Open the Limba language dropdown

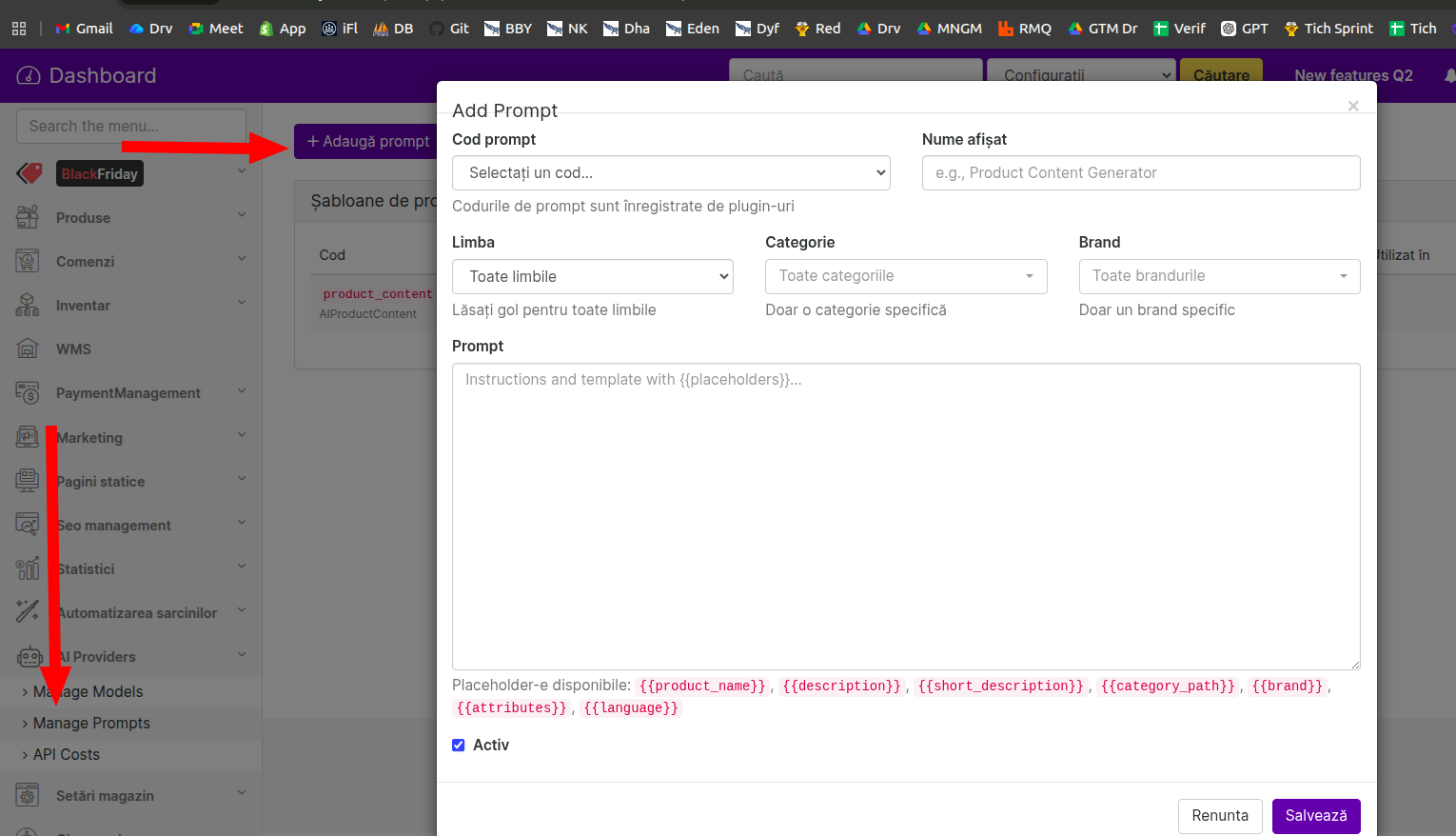(592, 277)
